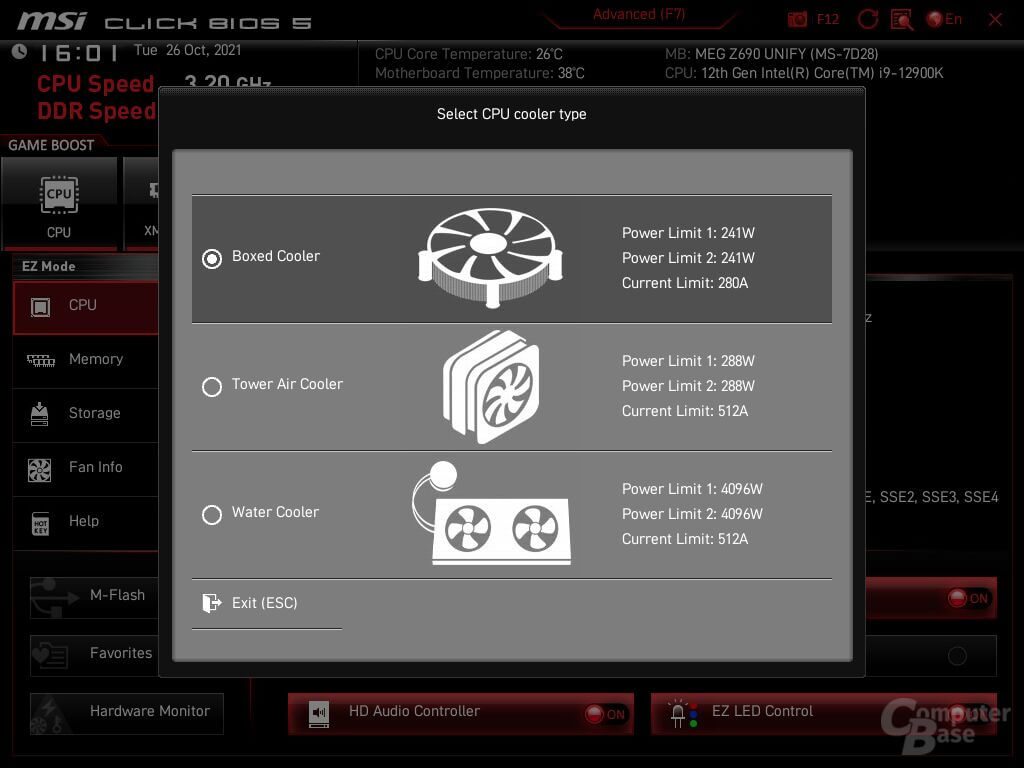Open the language selector showing En
This screenshot has height=768, width=1024.
[x=945, y=20]
